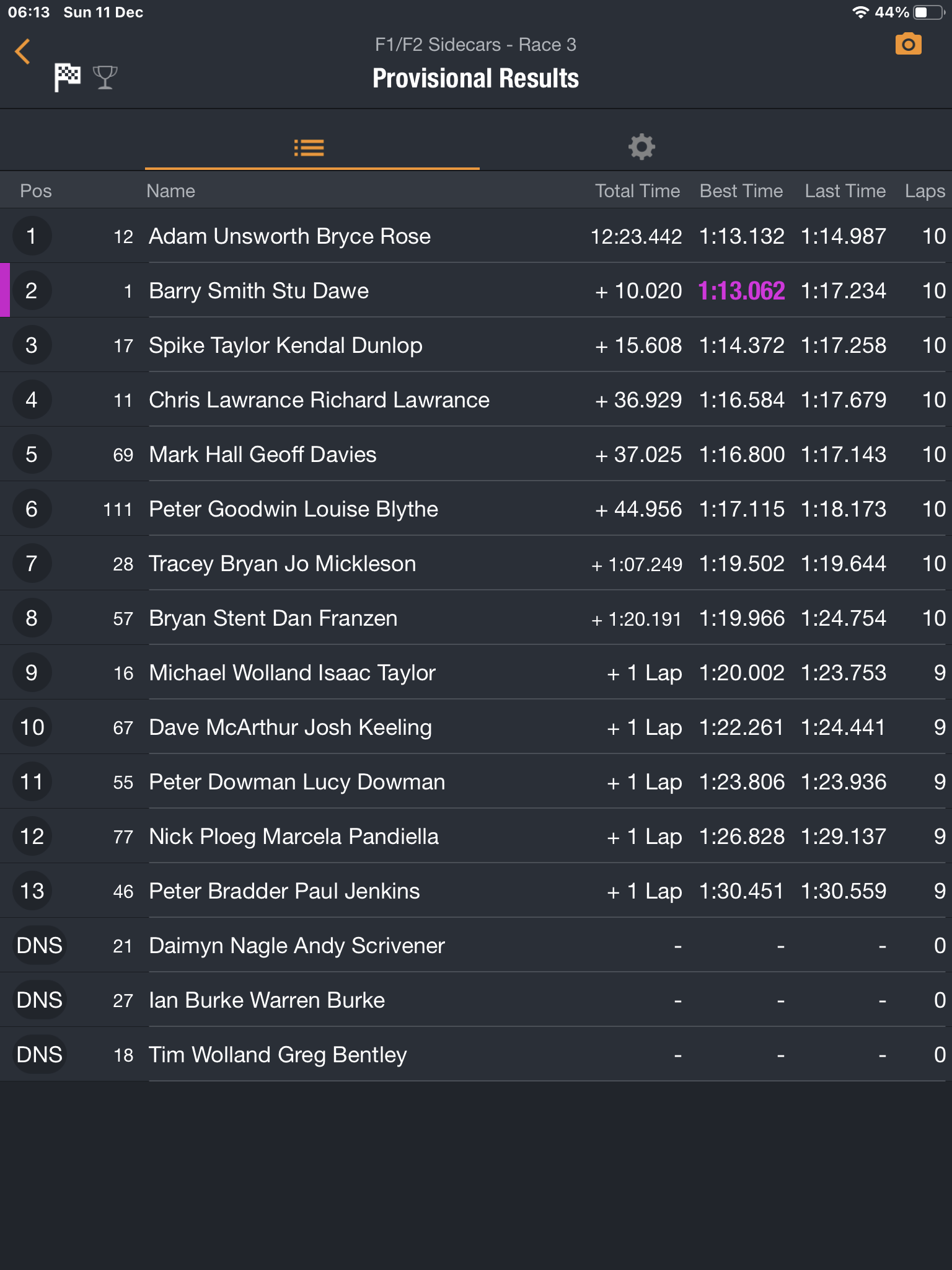The width and height of the screenshot is (952, 1270).
Task: Select Barry Smith Stu Dawe entry
Action: 258,291
